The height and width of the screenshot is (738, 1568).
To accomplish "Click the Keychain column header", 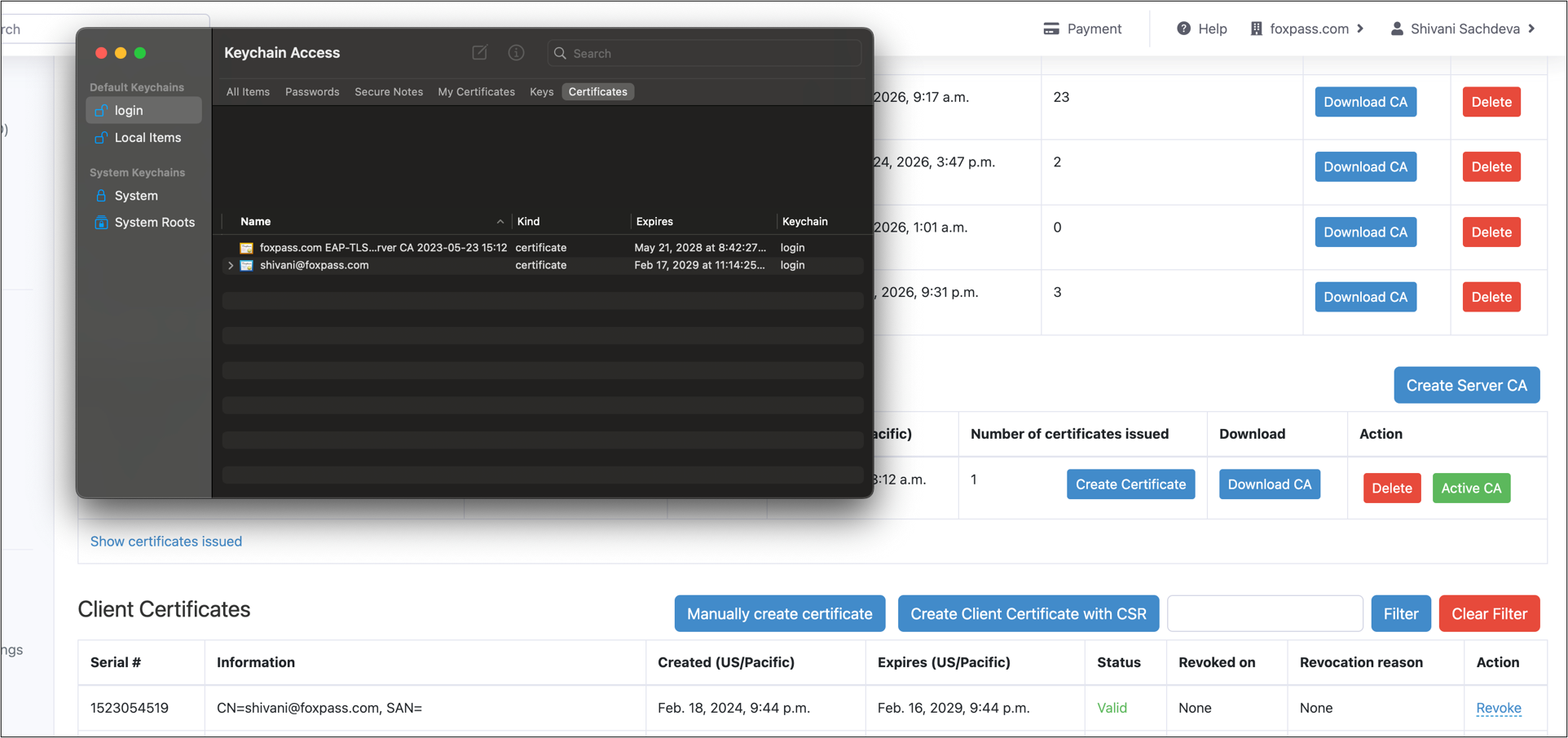I will point(804,222).
